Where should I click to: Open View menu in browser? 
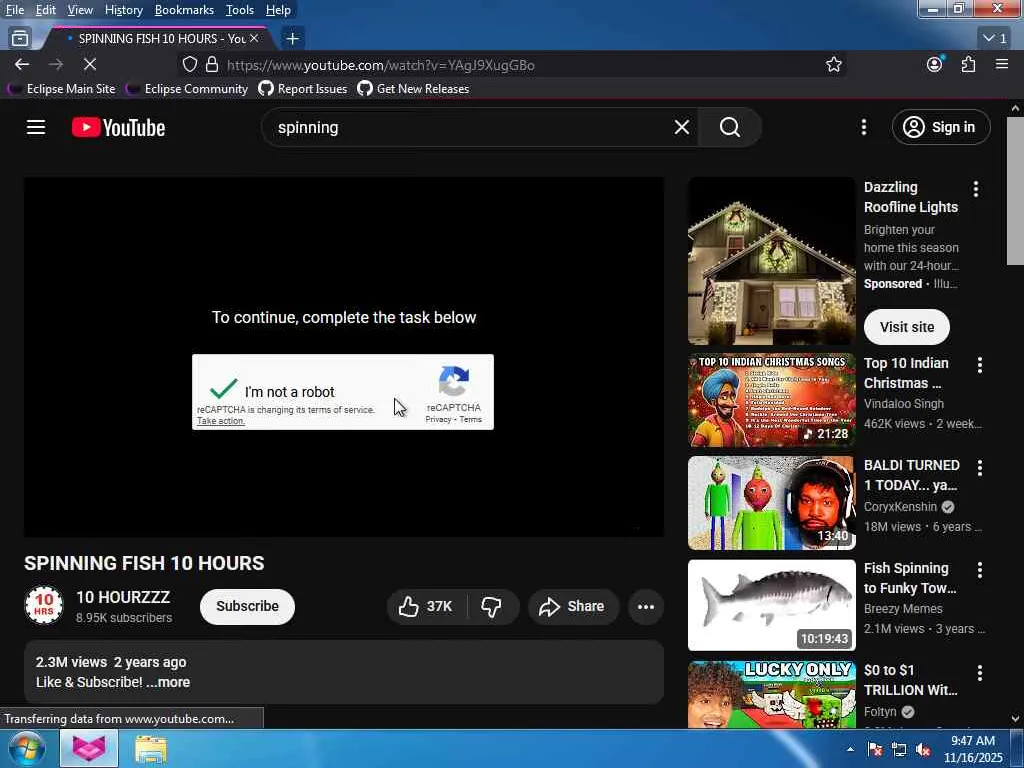80,10
